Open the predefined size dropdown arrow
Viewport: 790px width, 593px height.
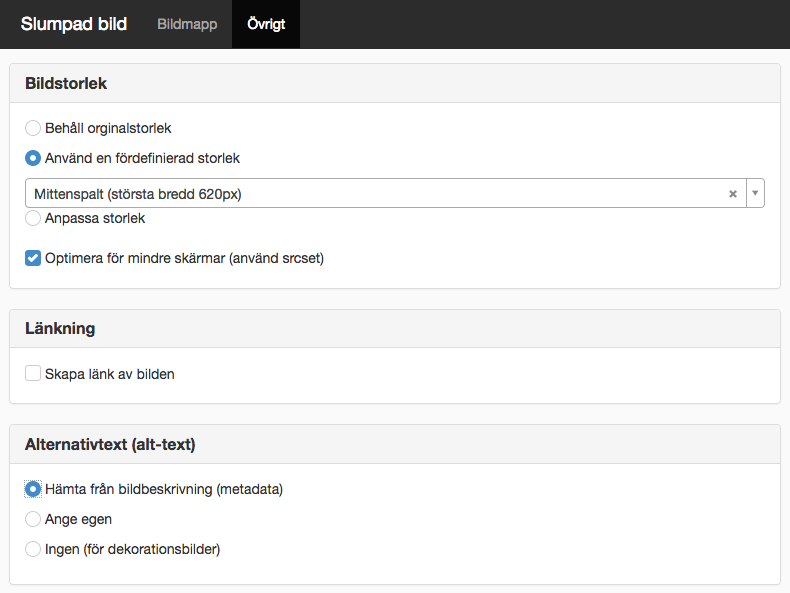(755, 193)
